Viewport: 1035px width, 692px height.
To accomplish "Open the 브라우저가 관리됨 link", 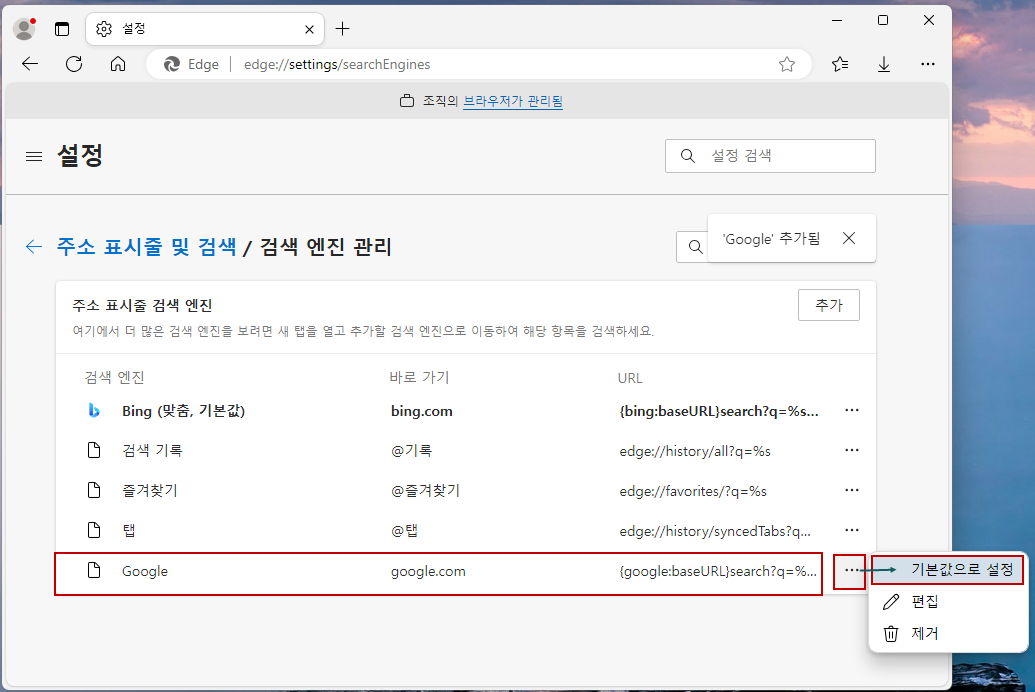I will click(x=513, y=101).
